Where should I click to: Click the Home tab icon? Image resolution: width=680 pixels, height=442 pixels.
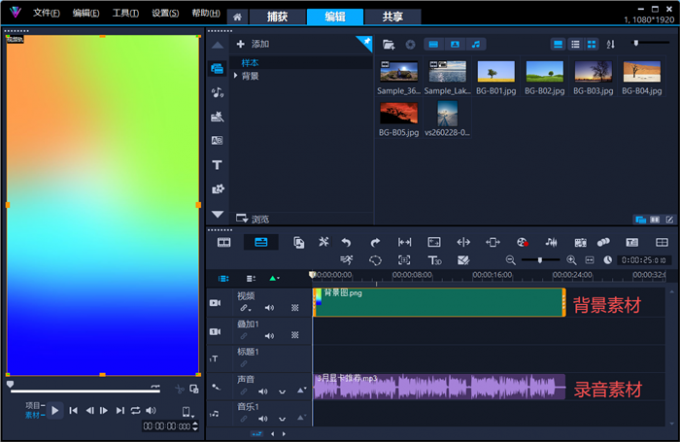(237, 17)
